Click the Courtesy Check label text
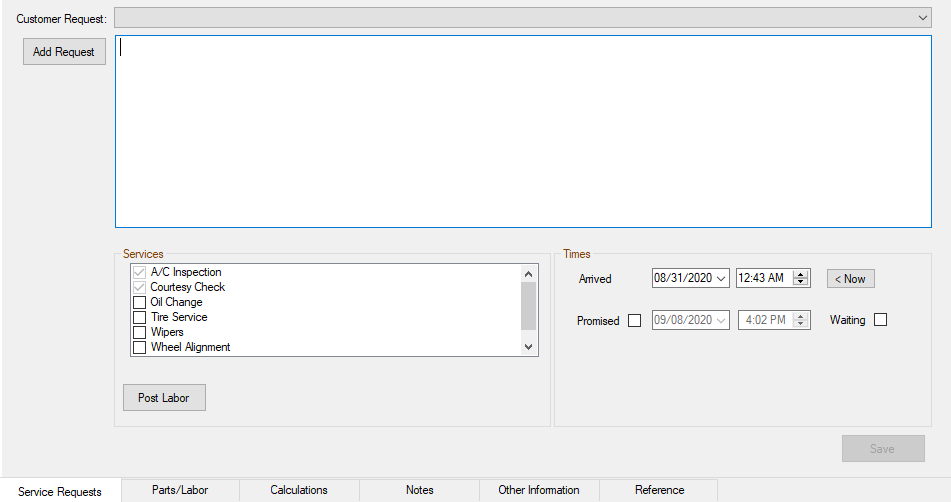This screenshot has height=502, width=951. coord(187,287)
